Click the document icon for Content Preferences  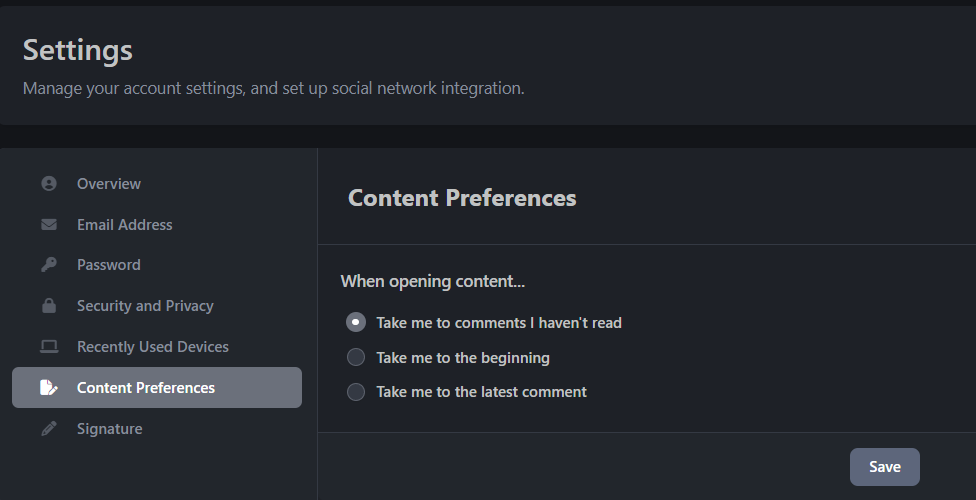[49, 388]
